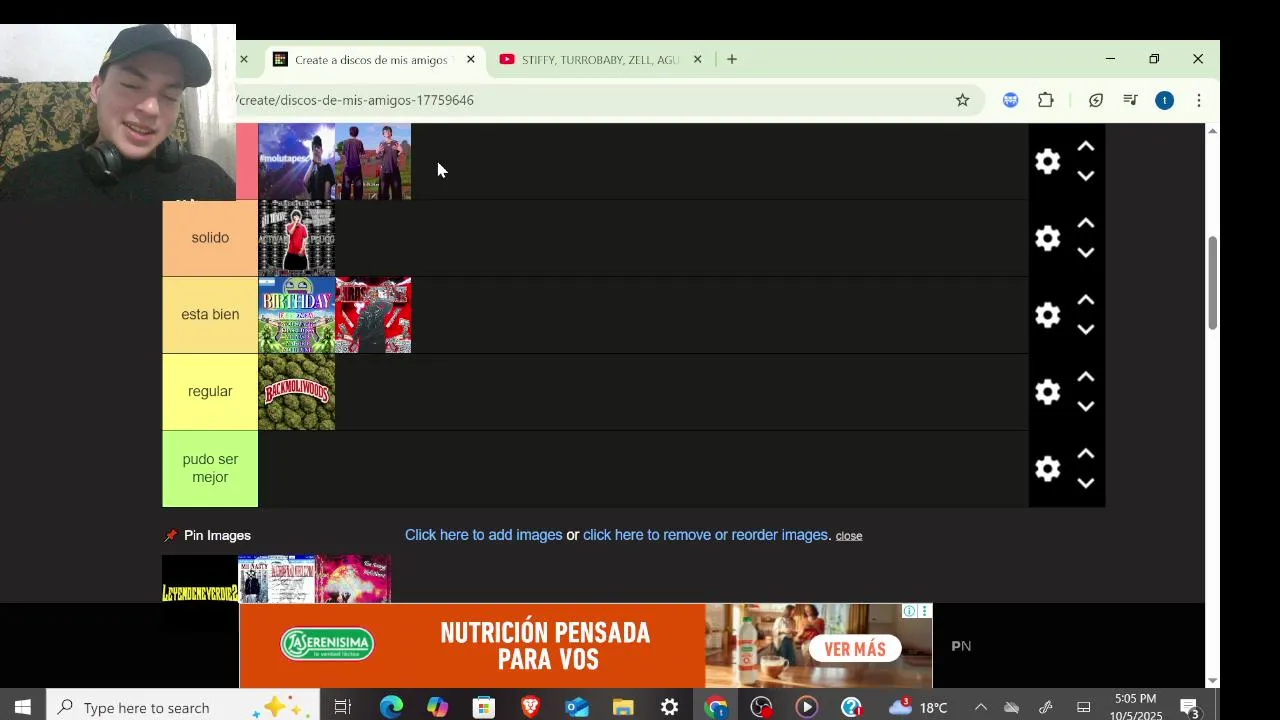This screenshot has width=1280, height=720.
Task: Open the 18°C weather widget
Action: click(x=918, y=707)
